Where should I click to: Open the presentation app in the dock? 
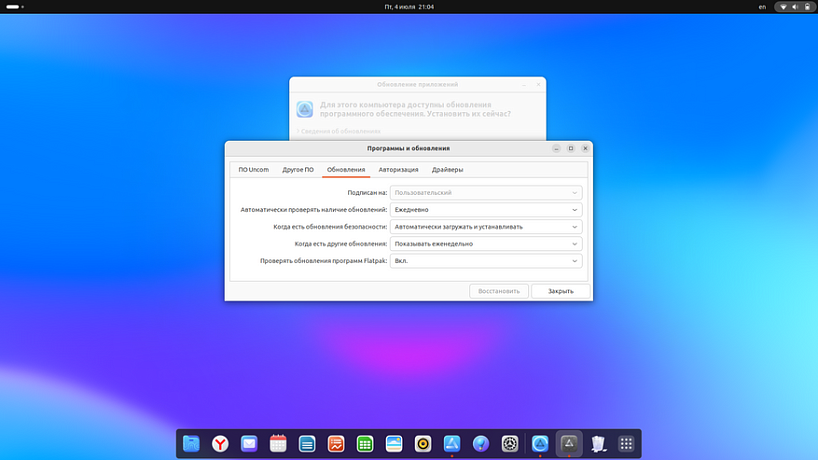pos(336,444)
